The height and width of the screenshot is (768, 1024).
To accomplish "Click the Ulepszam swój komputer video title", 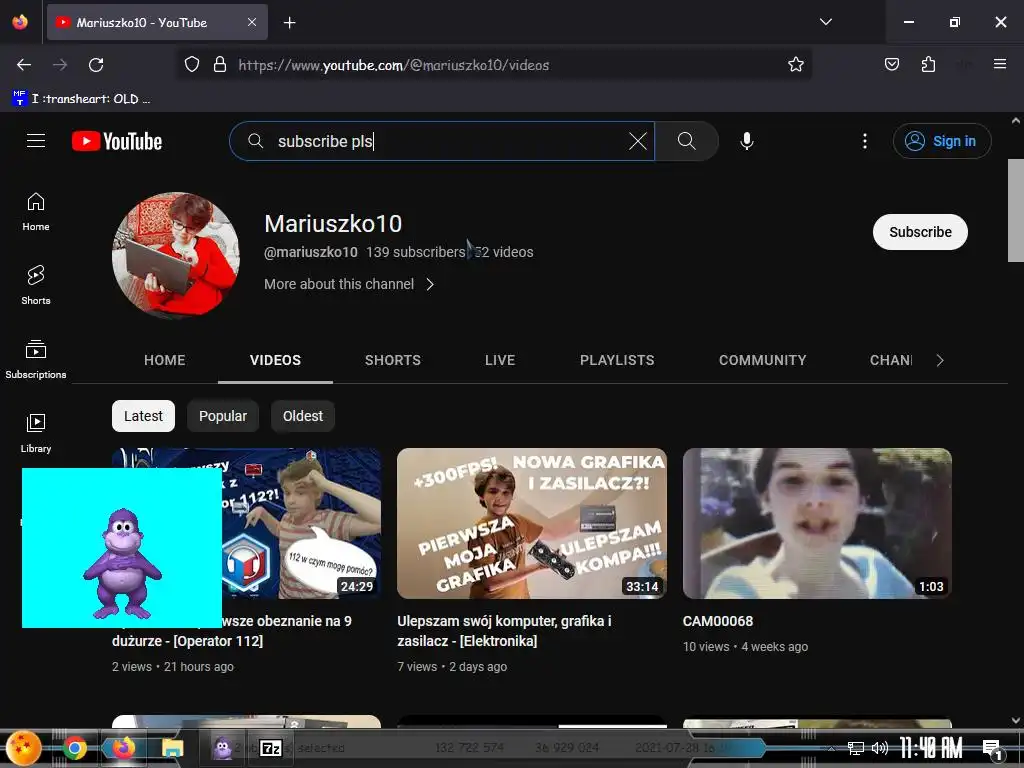I will click(504, 631).
